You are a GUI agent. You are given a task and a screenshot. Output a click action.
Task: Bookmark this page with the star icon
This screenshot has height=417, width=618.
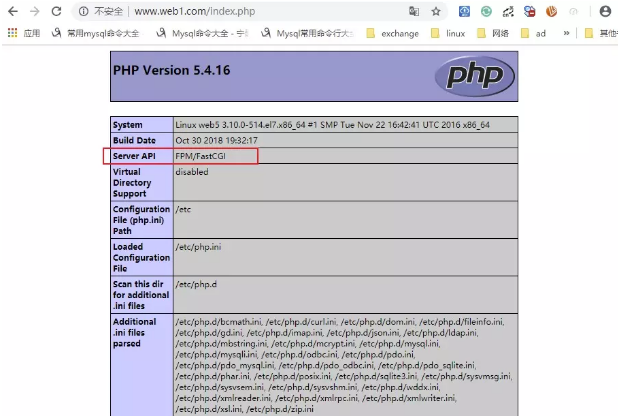point(436,11)
